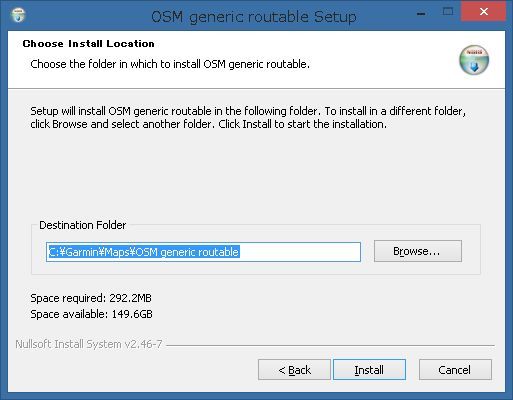Click the installer icon in the title bar
The height and width of the screenshot is (400, 513).
[x=18, y=15]
